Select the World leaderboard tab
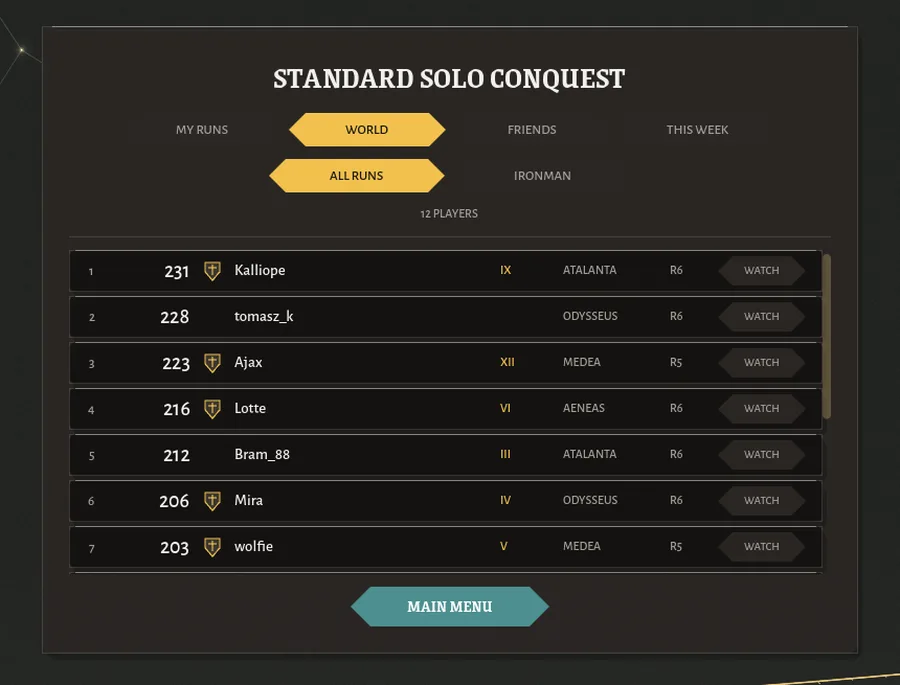 point(367,130)
